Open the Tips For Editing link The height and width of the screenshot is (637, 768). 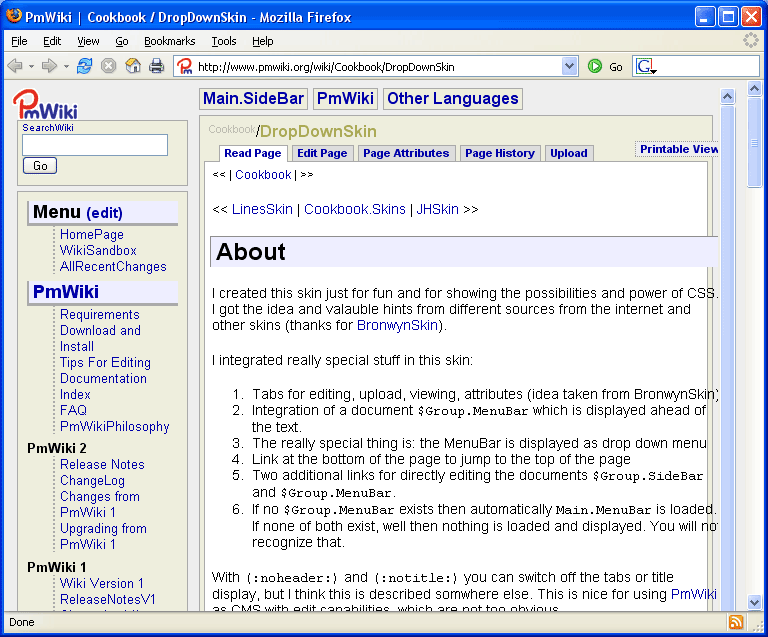105,363
